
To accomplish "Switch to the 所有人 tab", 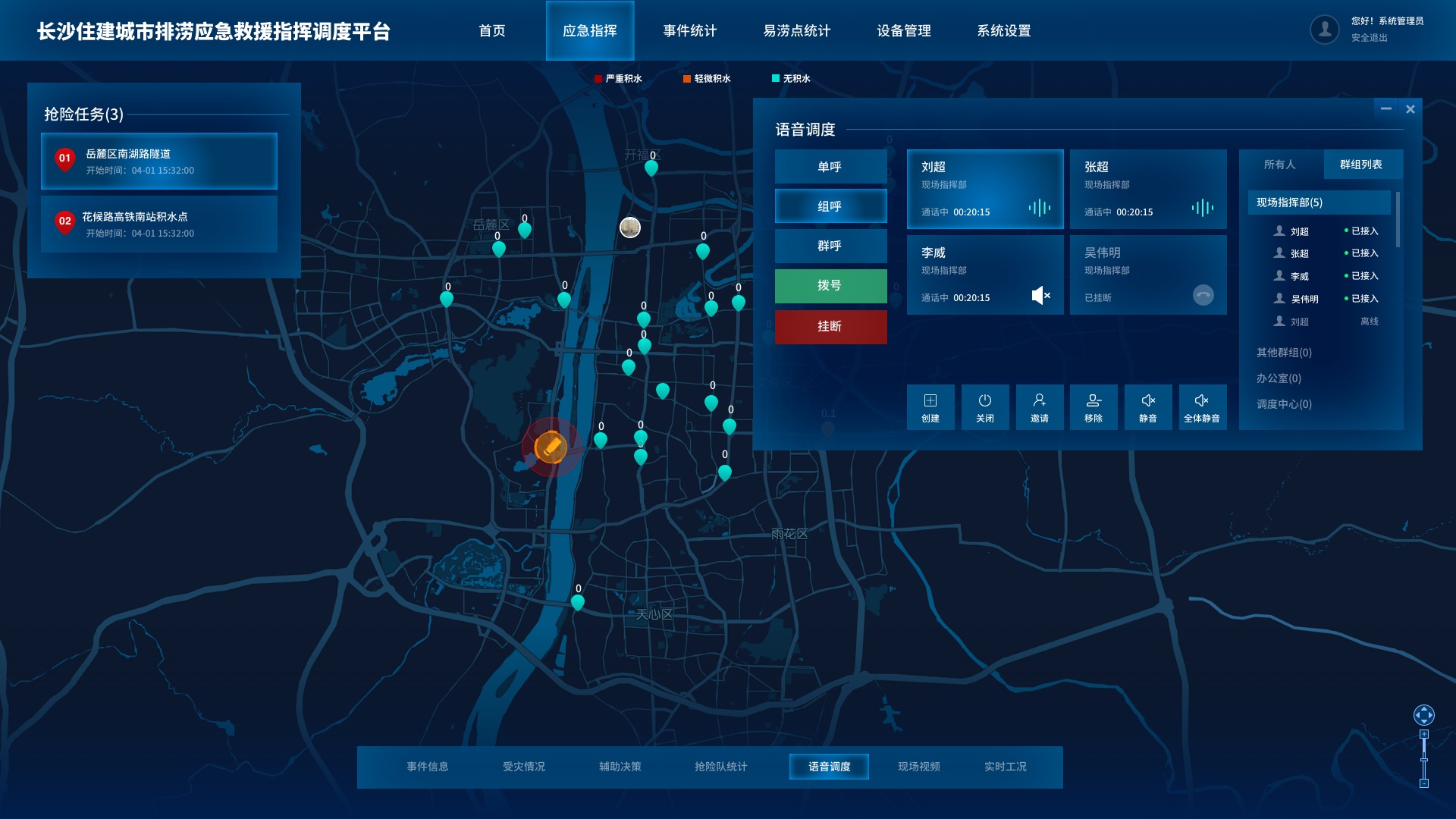I will click(1280, 165).
